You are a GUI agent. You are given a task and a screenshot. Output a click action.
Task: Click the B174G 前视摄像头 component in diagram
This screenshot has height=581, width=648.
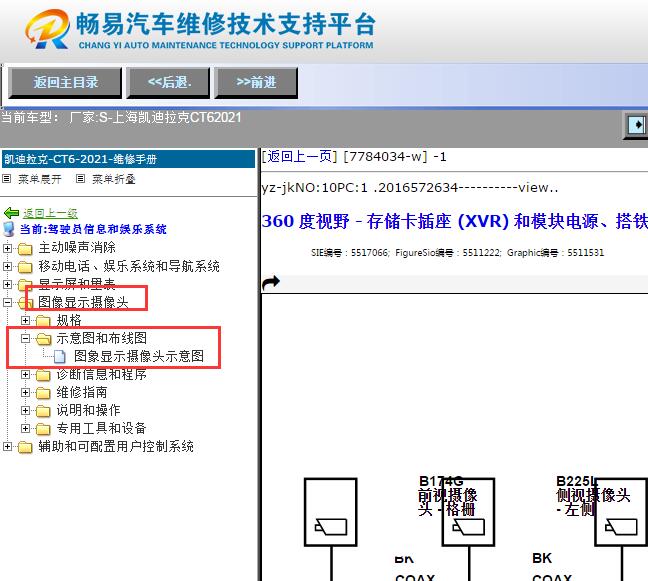[468, 512]
